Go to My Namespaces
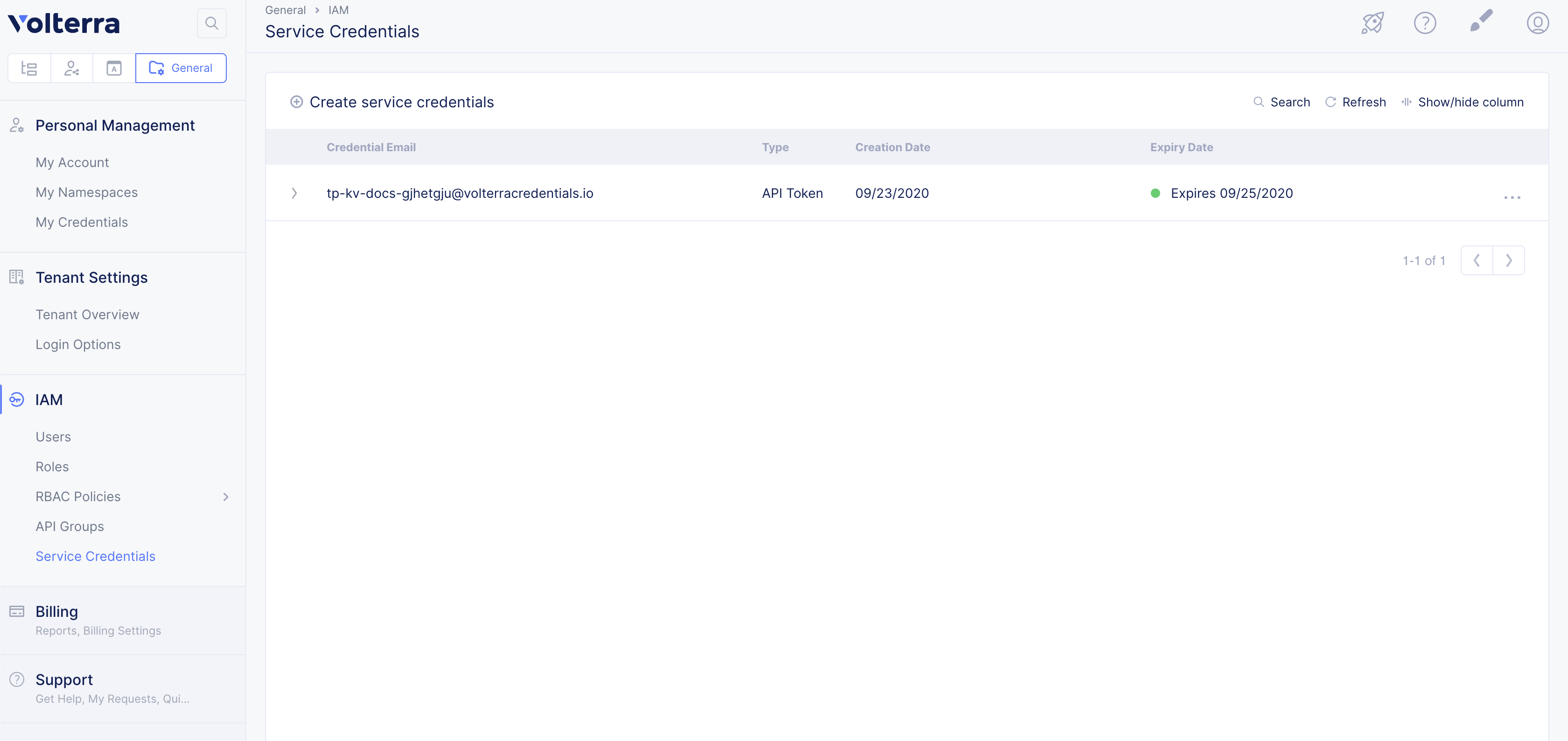 tap(86, 192)
